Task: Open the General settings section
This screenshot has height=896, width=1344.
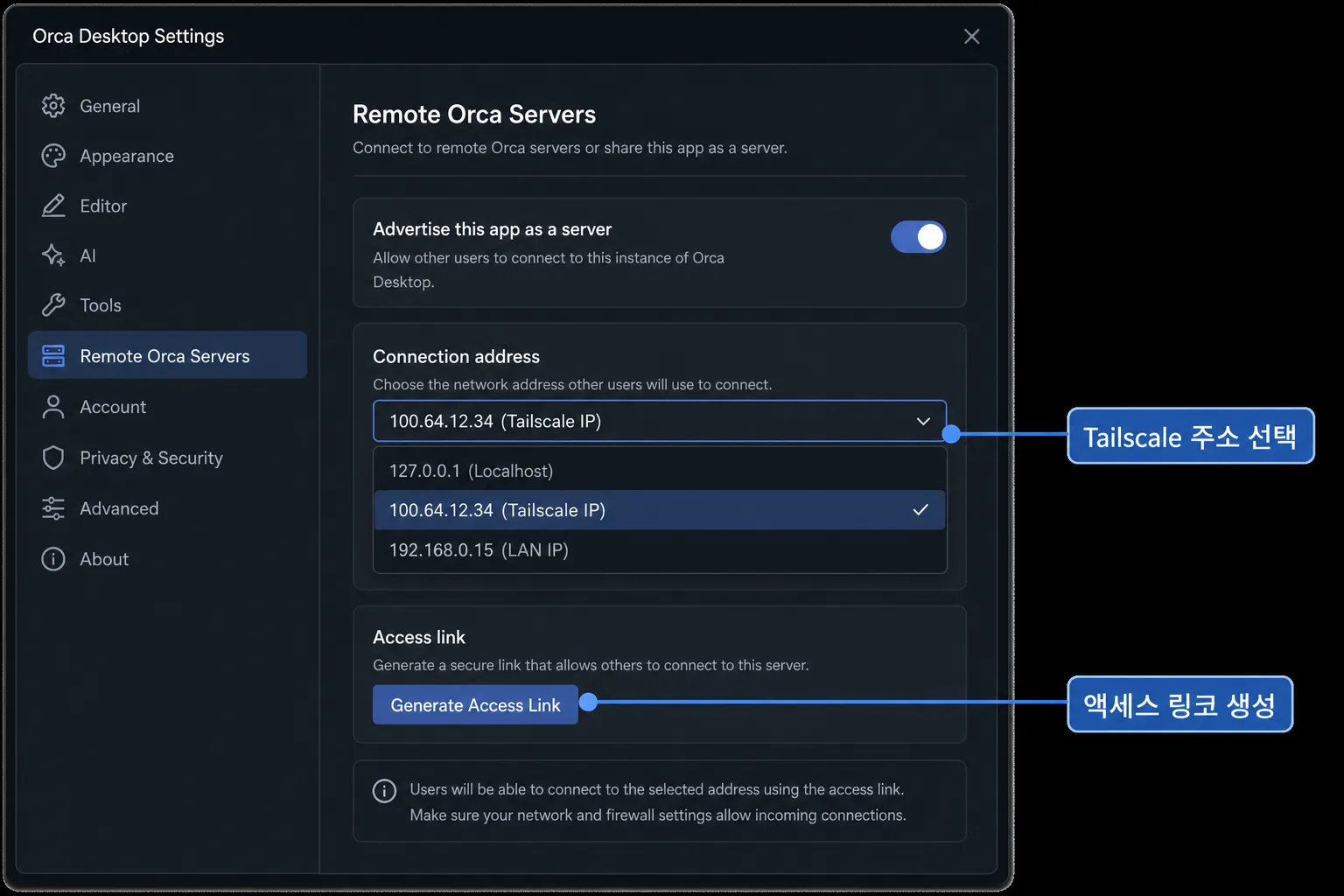Action: [167, 106]
